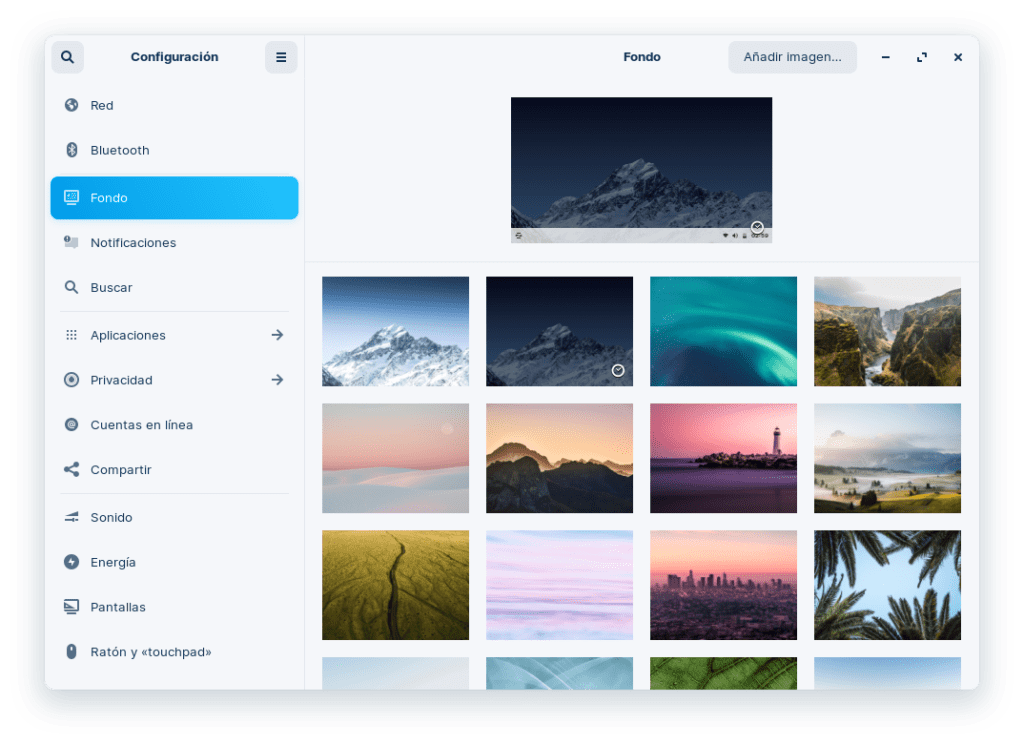Click the Notificaciones icon
The height and width of the screenshot is (744, 1024).
(72, 242)
